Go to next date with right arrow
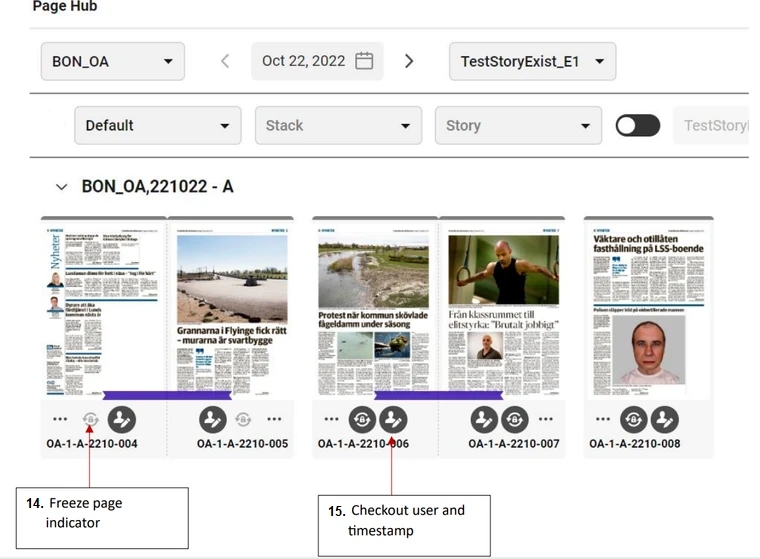The width and height of the screenshot is (760, 559). click(x=409, y=61)
